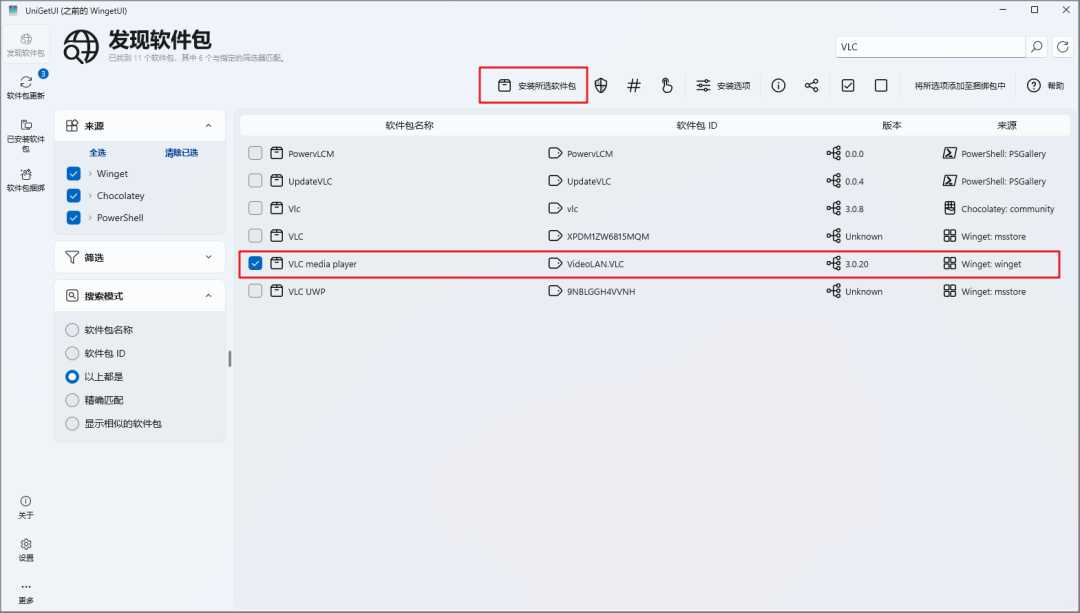Show package details via info icon

778,85
